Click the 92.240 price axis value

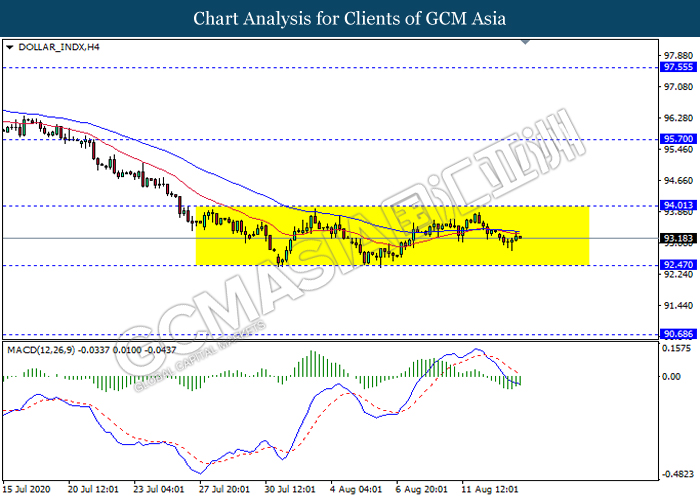pos(679,275)
